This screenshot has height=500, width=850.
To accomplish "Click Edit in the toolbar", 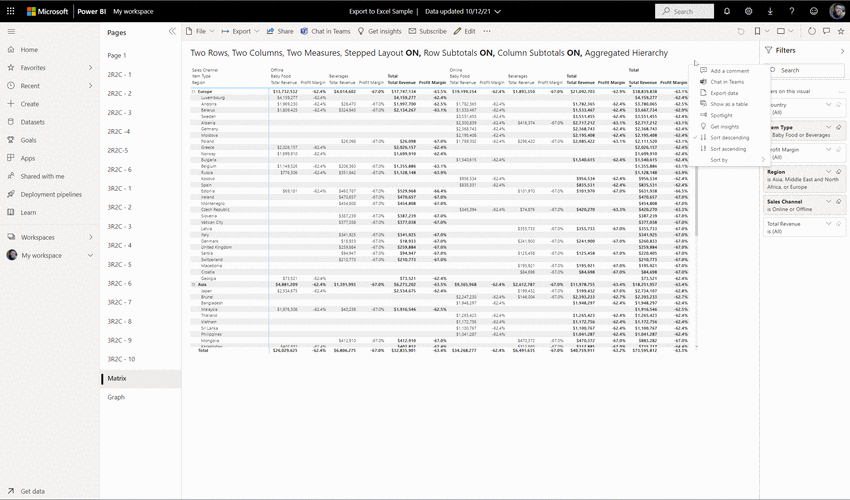I will point(465,31).
